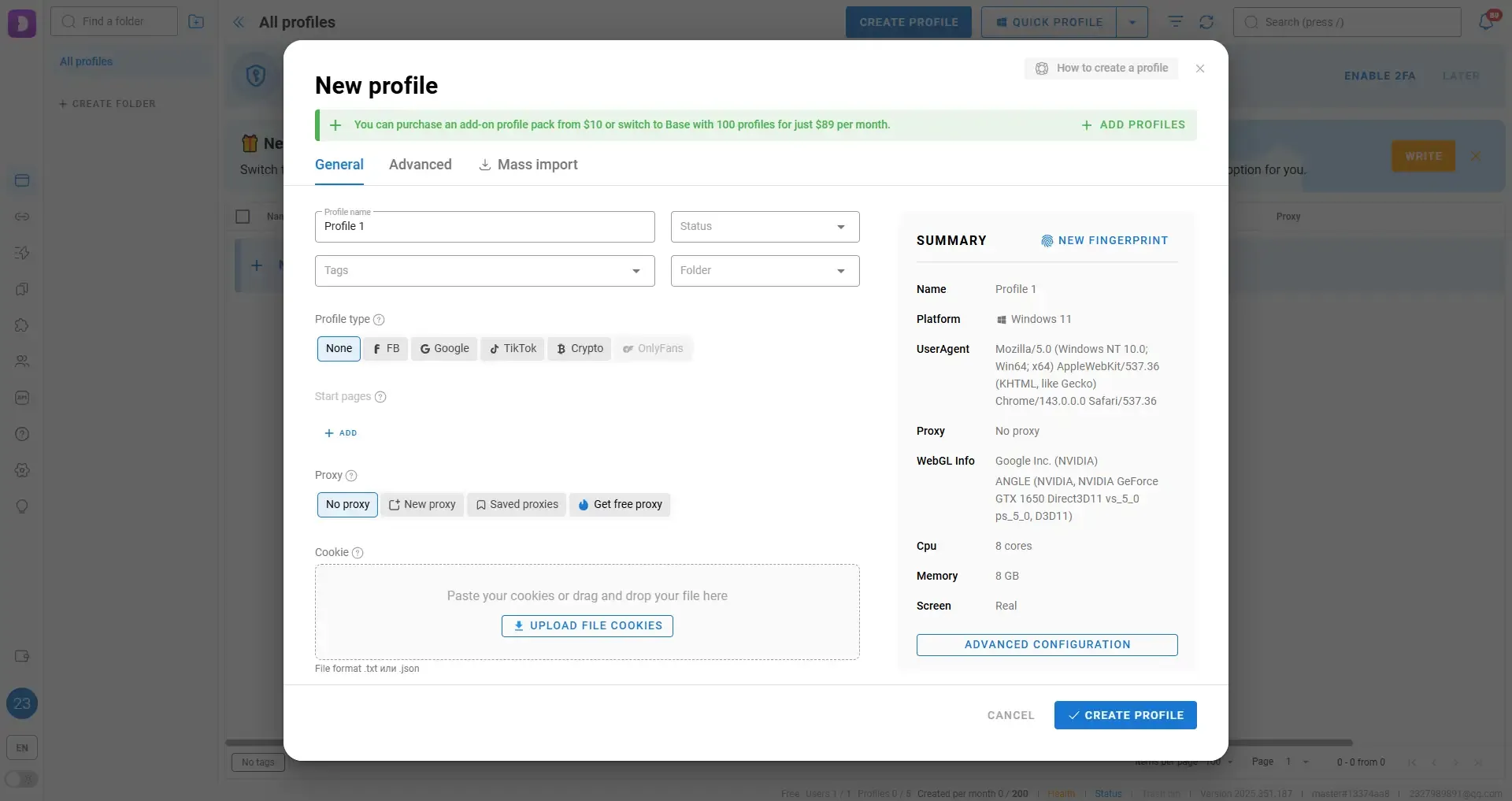Open the API sidebar icon
The height and width of the screenshot is (801, 1512).
(x=22, y=398)
